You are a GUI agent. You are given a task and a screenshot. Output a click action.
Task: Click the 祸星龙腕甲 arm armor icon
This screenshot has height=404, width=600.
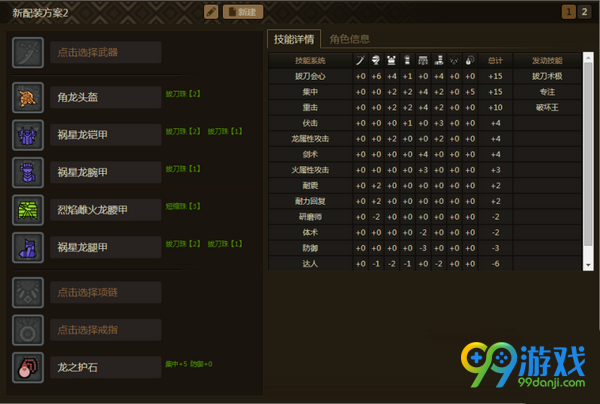28,173
